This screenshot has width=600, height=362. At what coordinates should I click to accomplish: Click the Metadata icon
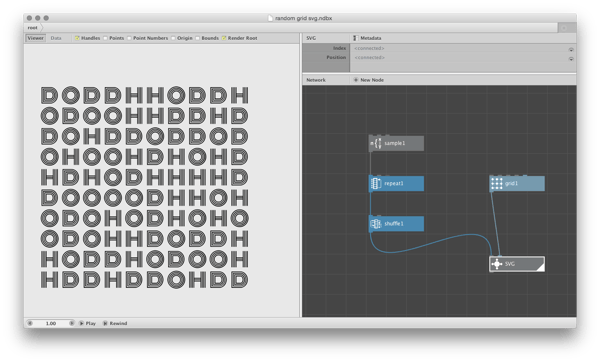(355, 38)
